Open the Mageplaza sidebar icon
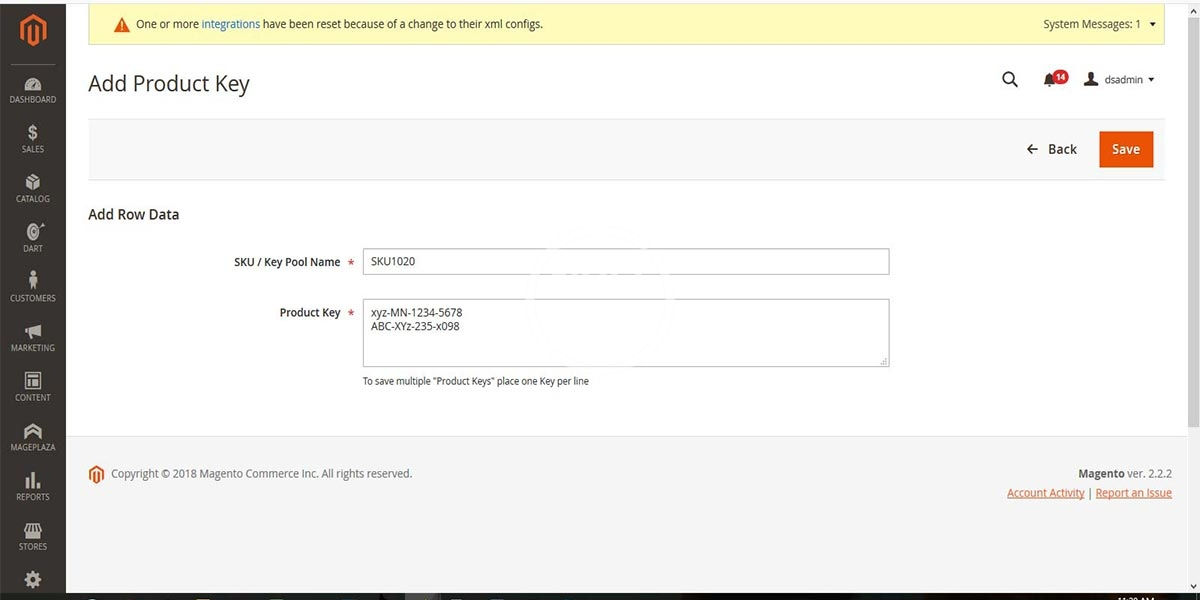Viewport: 1200px width, 600px height. coord(33,436)
